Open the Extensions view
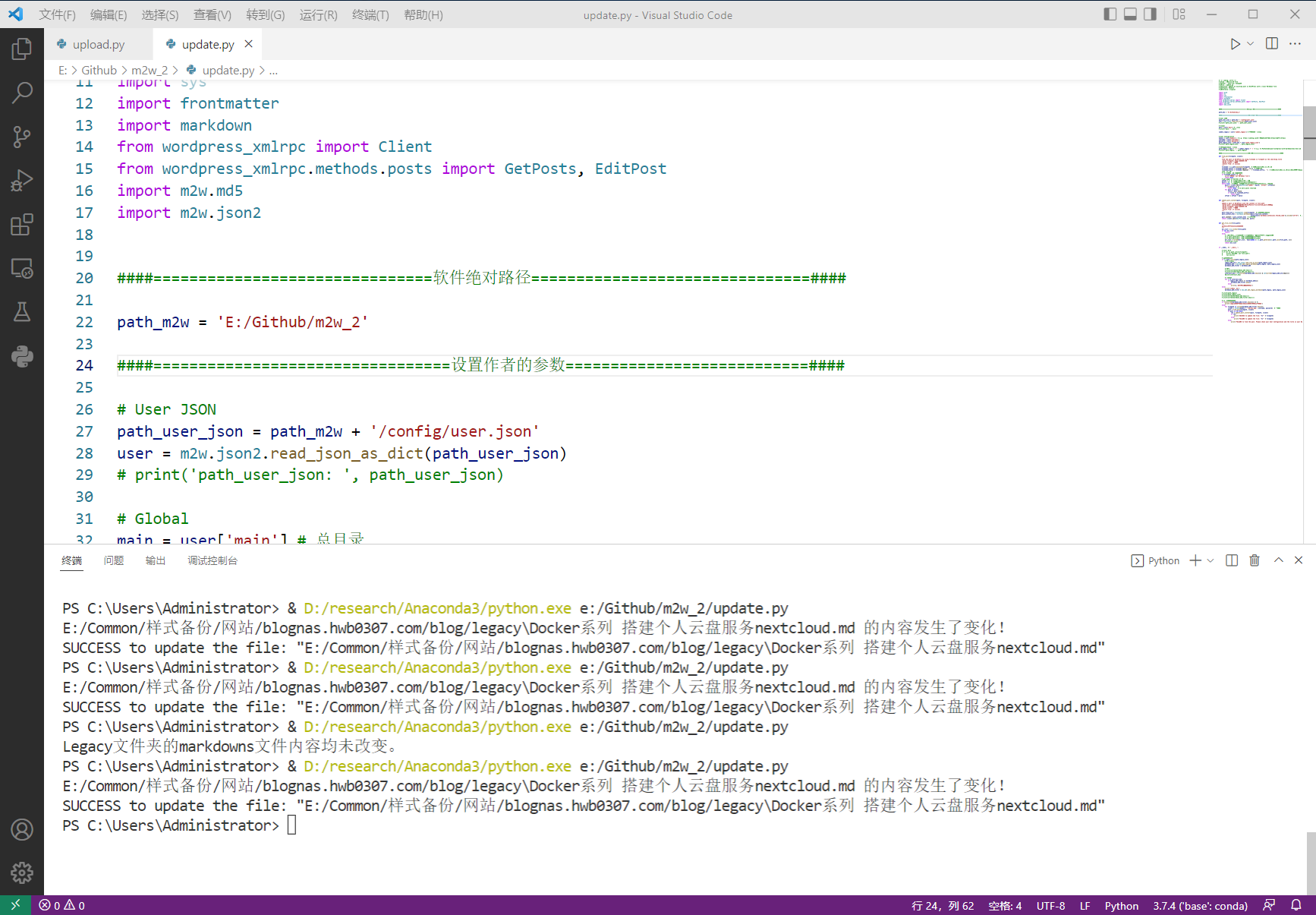This screenshot has width=1316, height=915. point(22,224)
